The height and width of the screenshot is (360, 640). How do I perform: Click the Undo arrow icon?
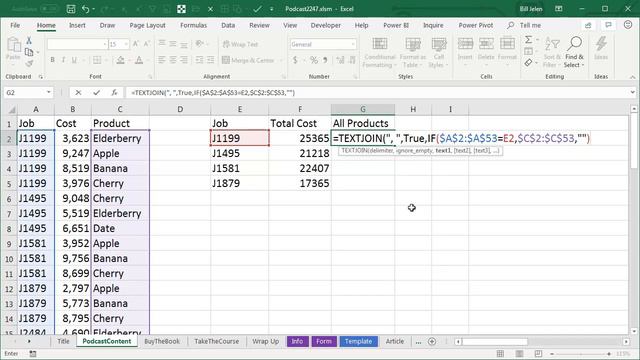tap(86, 9)
